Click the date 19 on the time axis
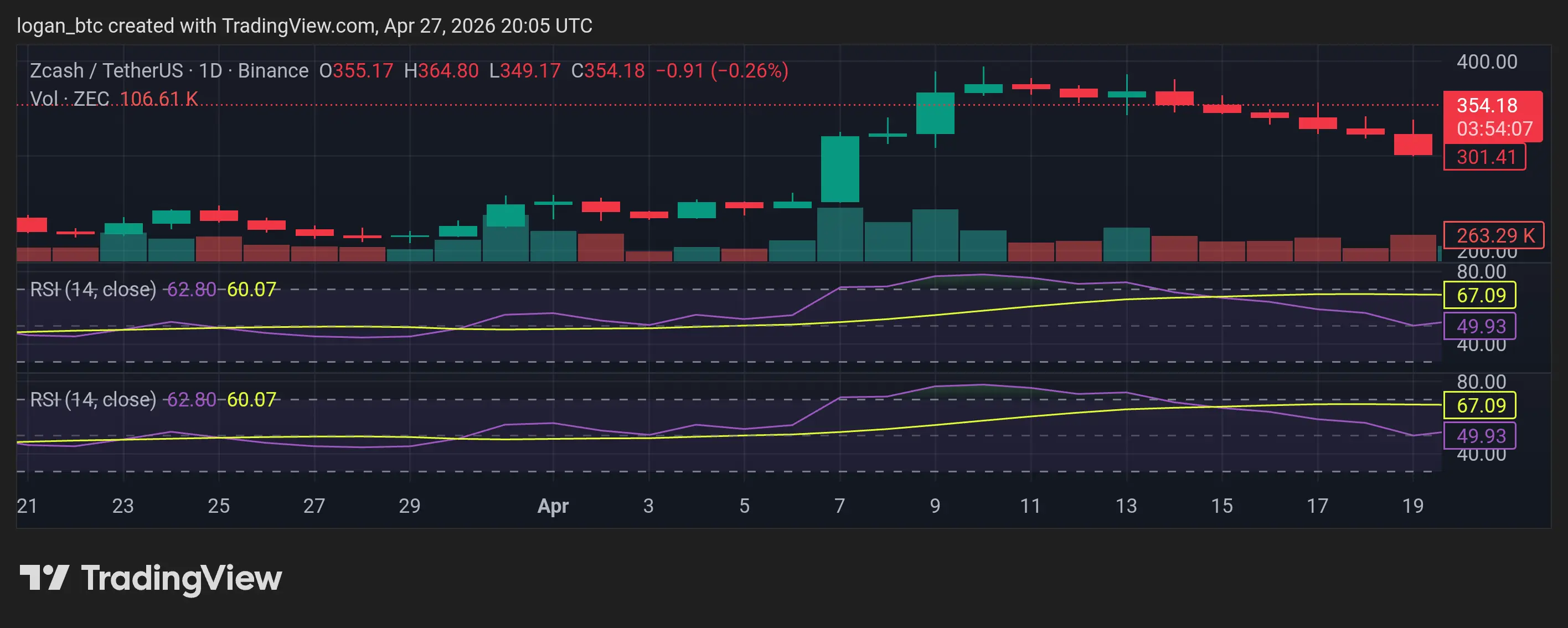The width and height of the screenshot is (1568, 628). (x=1413, y=506)
